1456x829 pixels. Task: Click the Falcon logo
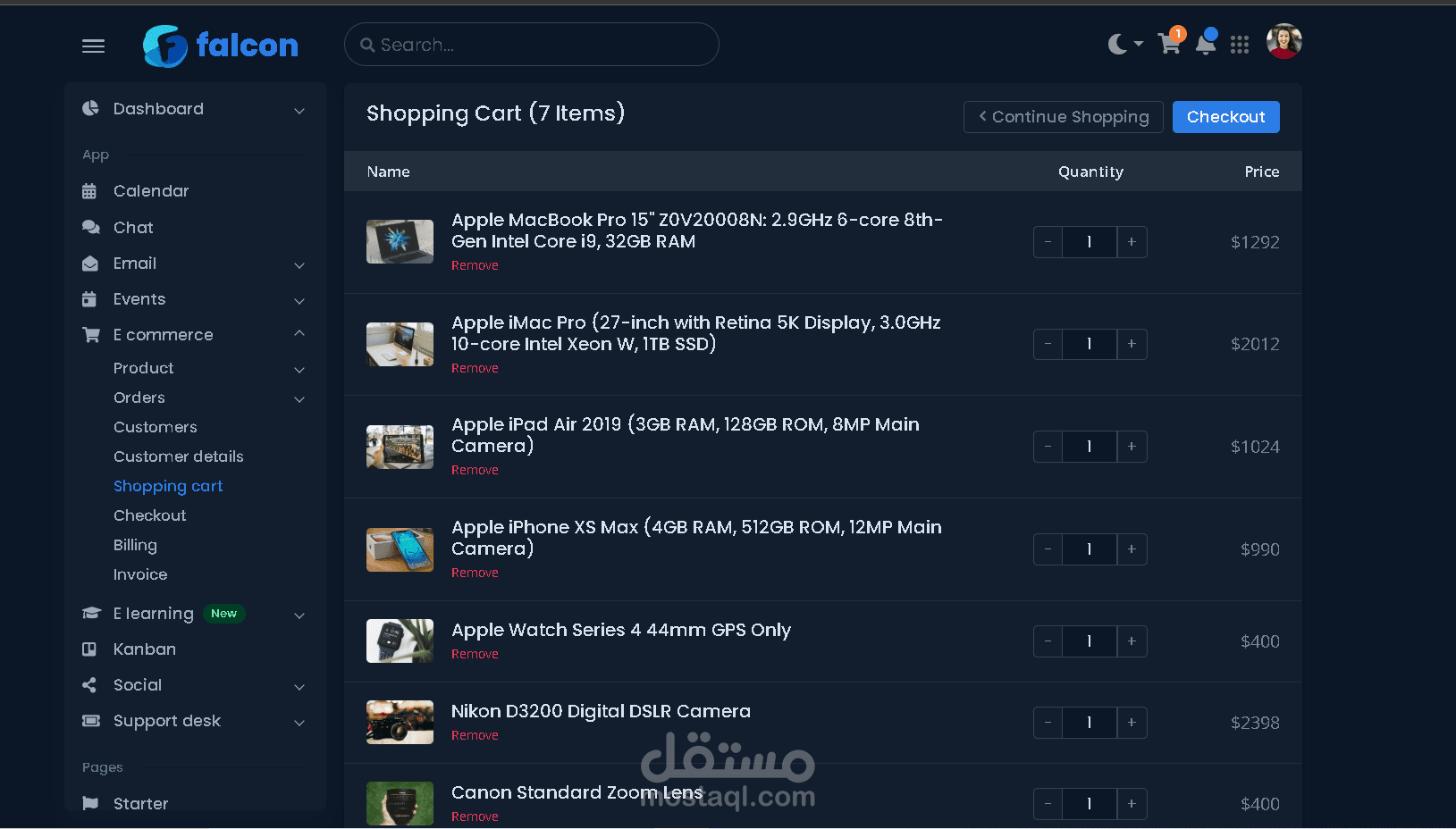[x=221, y=46]
